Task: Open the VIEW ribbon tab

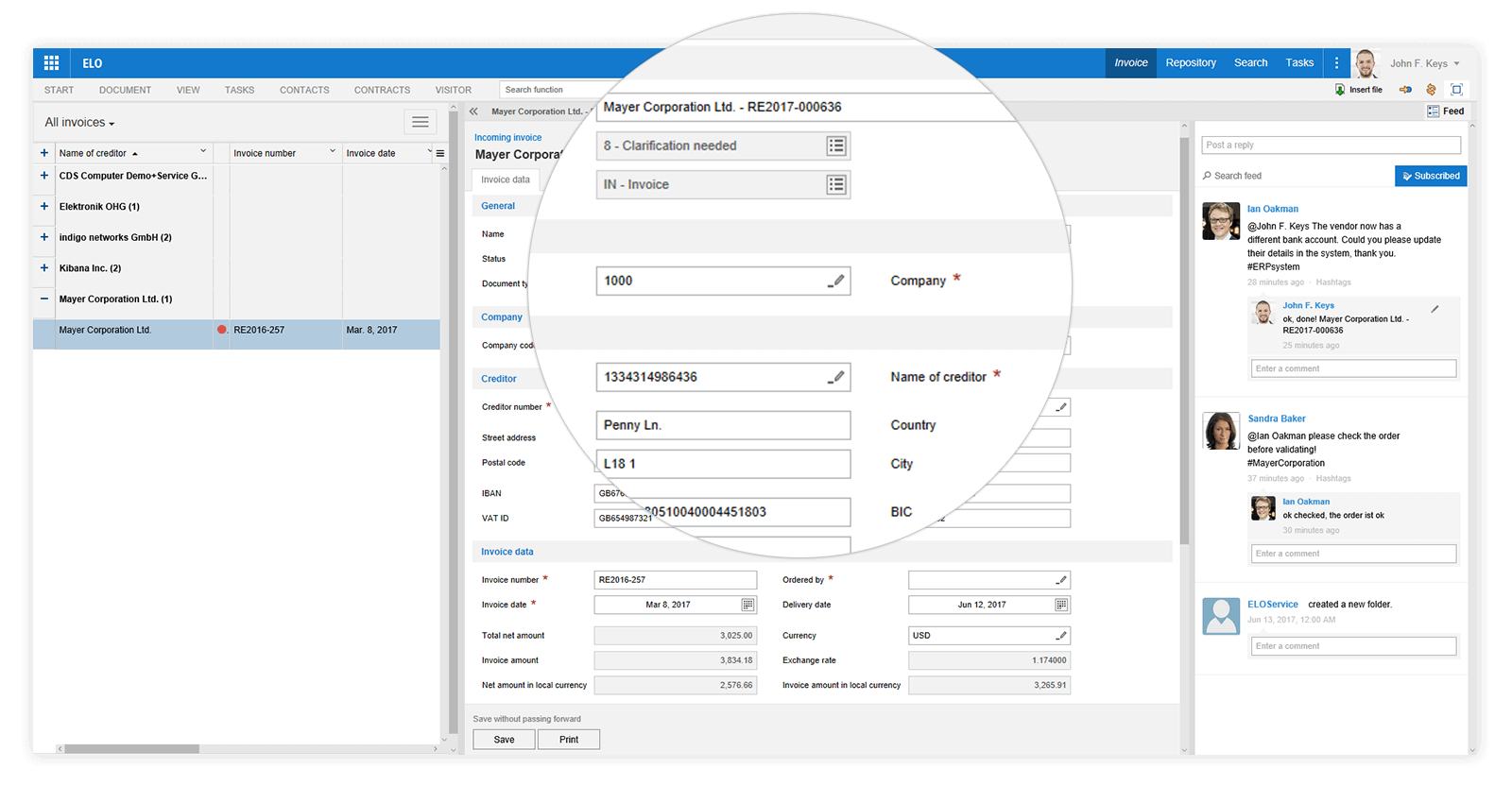Action: coord(188,90)
